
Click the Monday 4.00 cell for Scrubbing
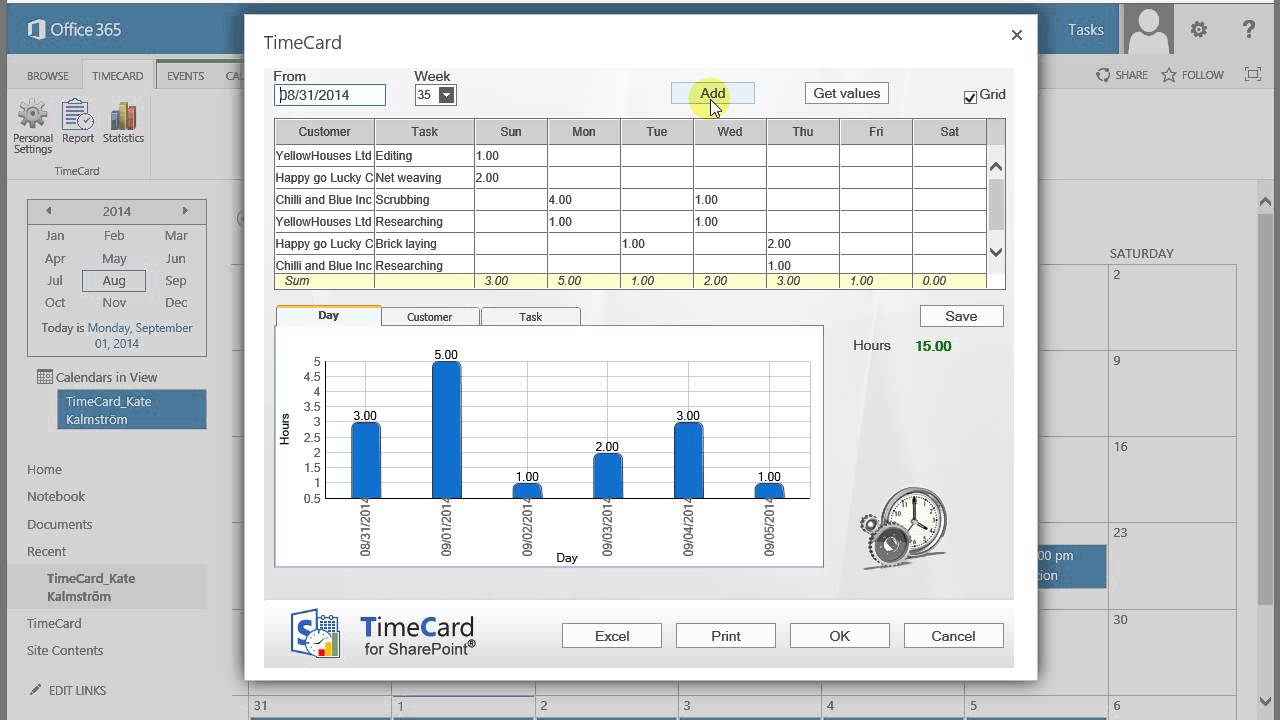coord(584,200)
